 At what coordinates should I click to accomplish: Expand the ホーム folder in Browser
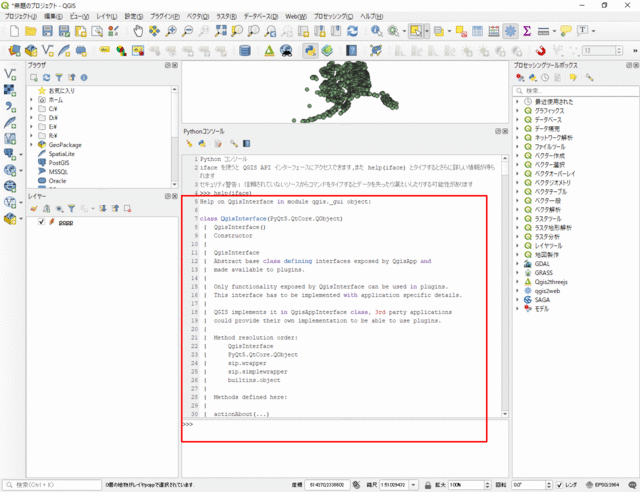click(32, 100)
